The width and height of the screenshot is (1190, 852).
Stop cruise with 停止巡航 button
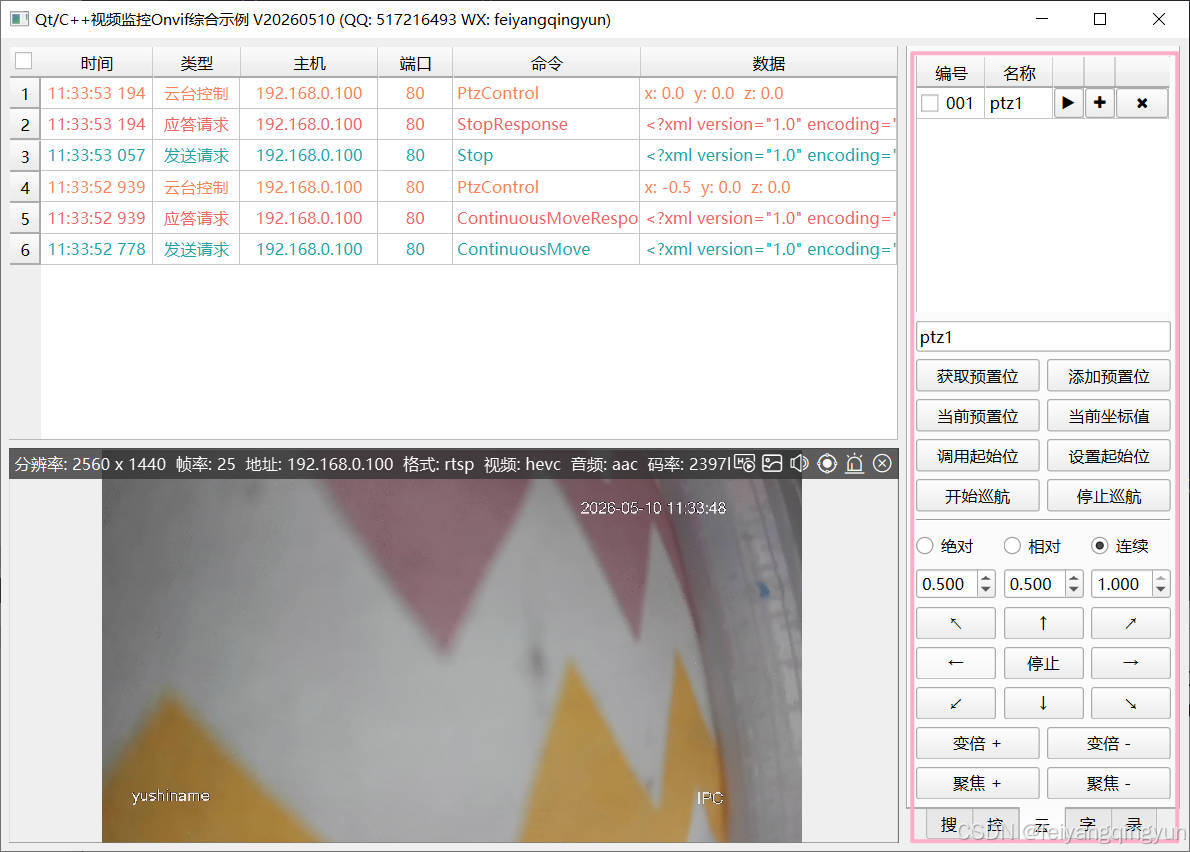1109,496
